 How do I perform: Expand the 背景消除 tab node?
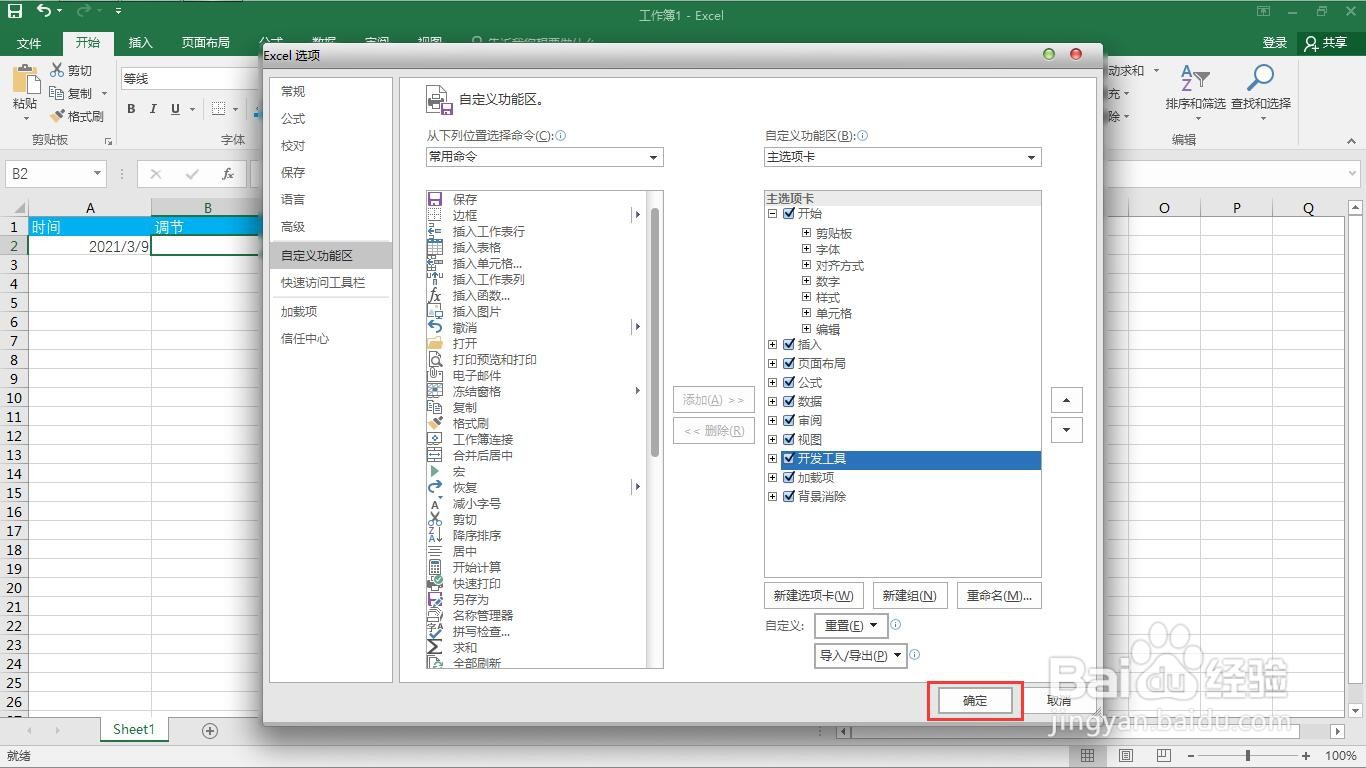[x=772, y=496]
